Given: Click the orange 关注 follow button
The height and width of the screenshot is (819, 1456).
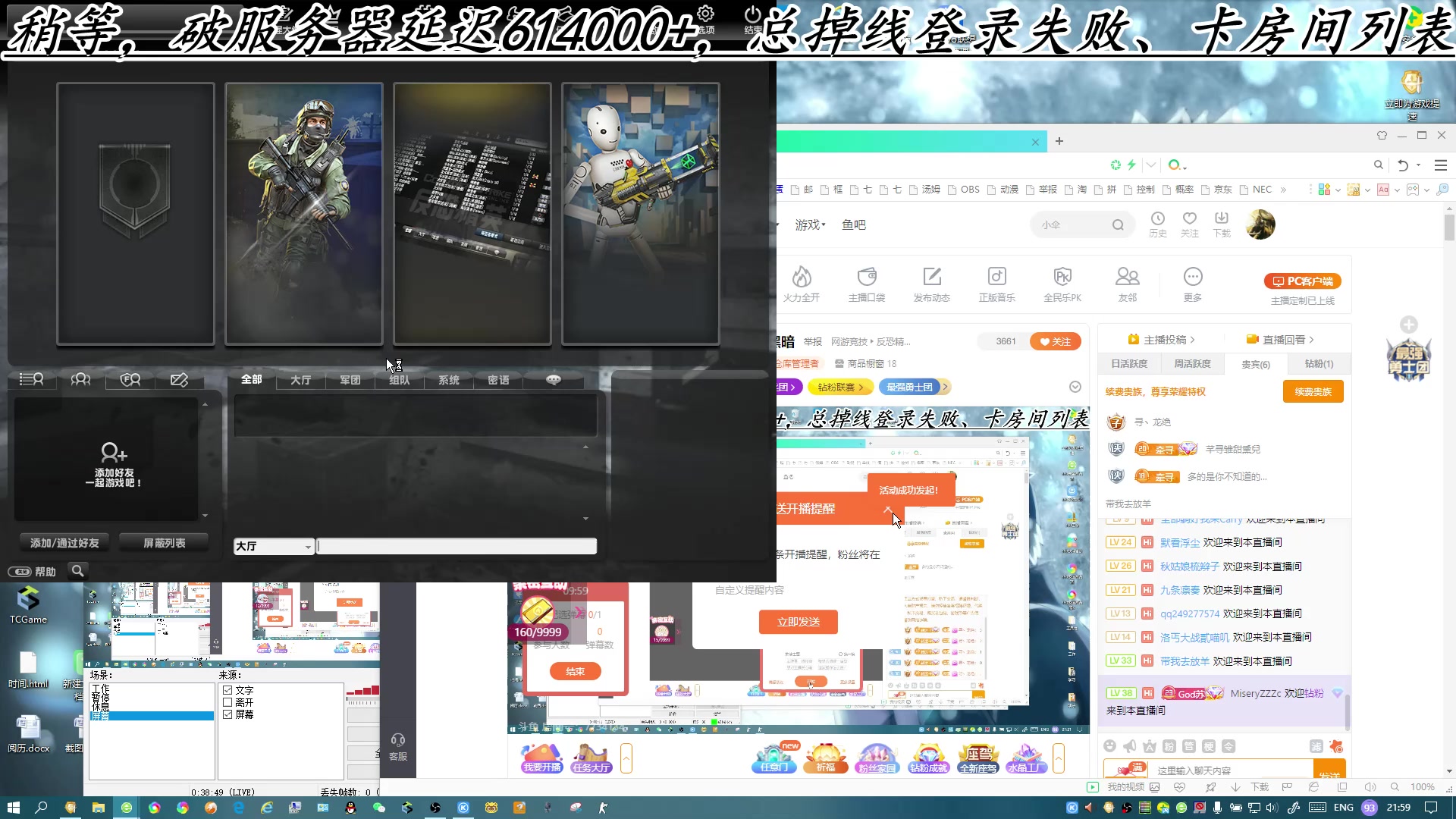Looking at the screenshot, I should [1055, 341].
